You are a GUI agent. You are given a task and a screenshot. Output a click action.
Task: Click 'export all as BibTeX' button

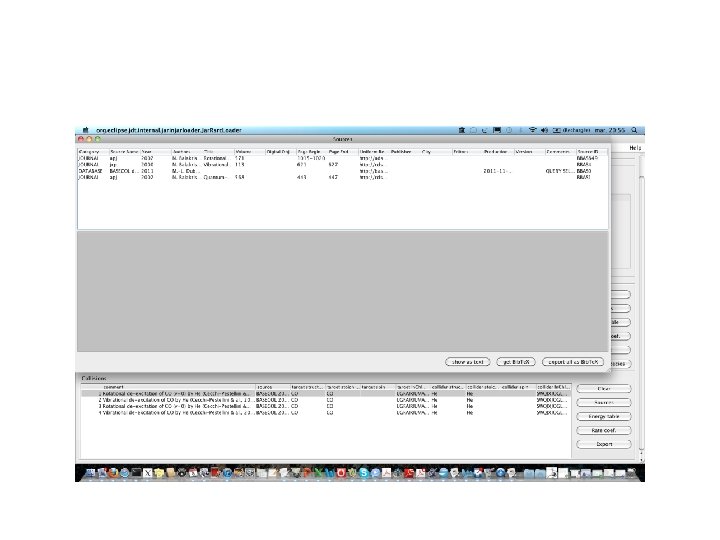(573, 362)
